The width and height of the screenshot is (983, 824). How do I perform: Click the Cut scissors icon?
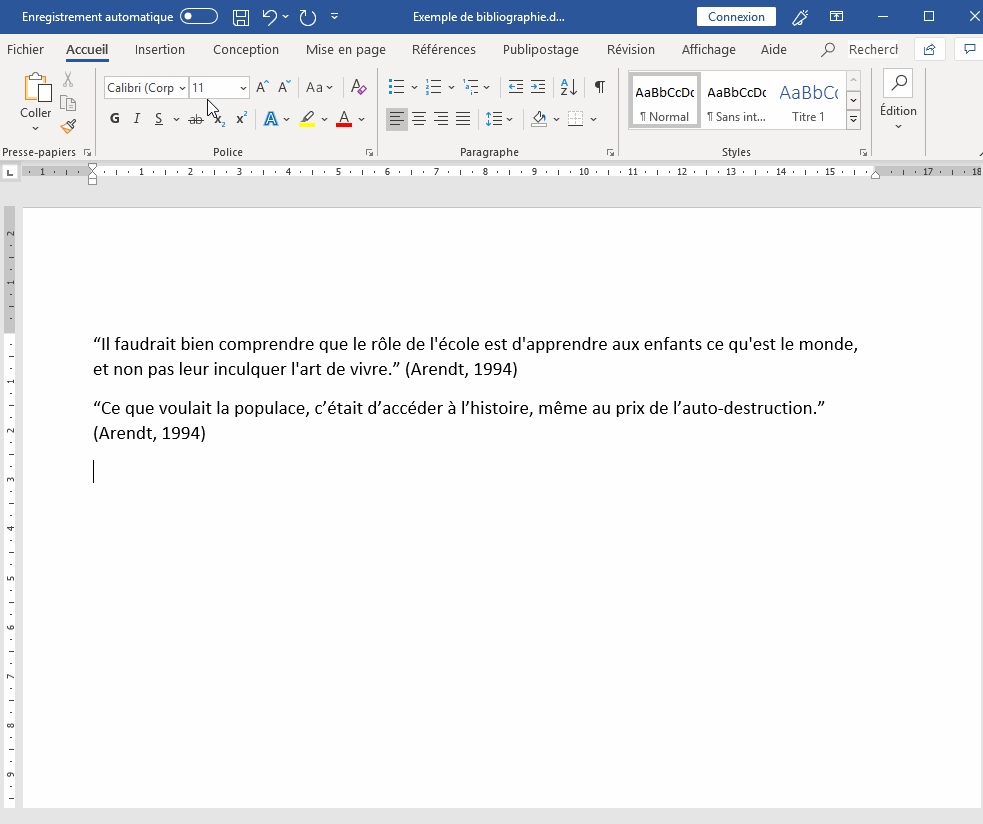(68, 80)
